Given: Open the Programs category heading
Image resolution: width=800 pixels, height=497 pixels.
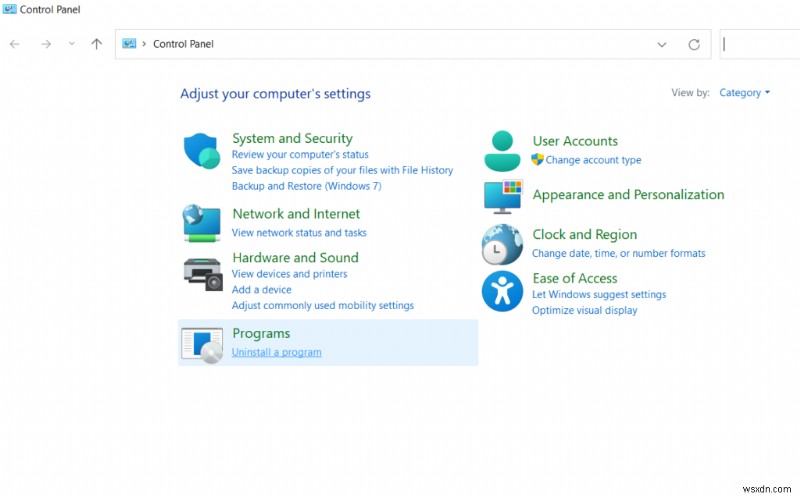Looking at the screenshot, I should pos(261,333).
